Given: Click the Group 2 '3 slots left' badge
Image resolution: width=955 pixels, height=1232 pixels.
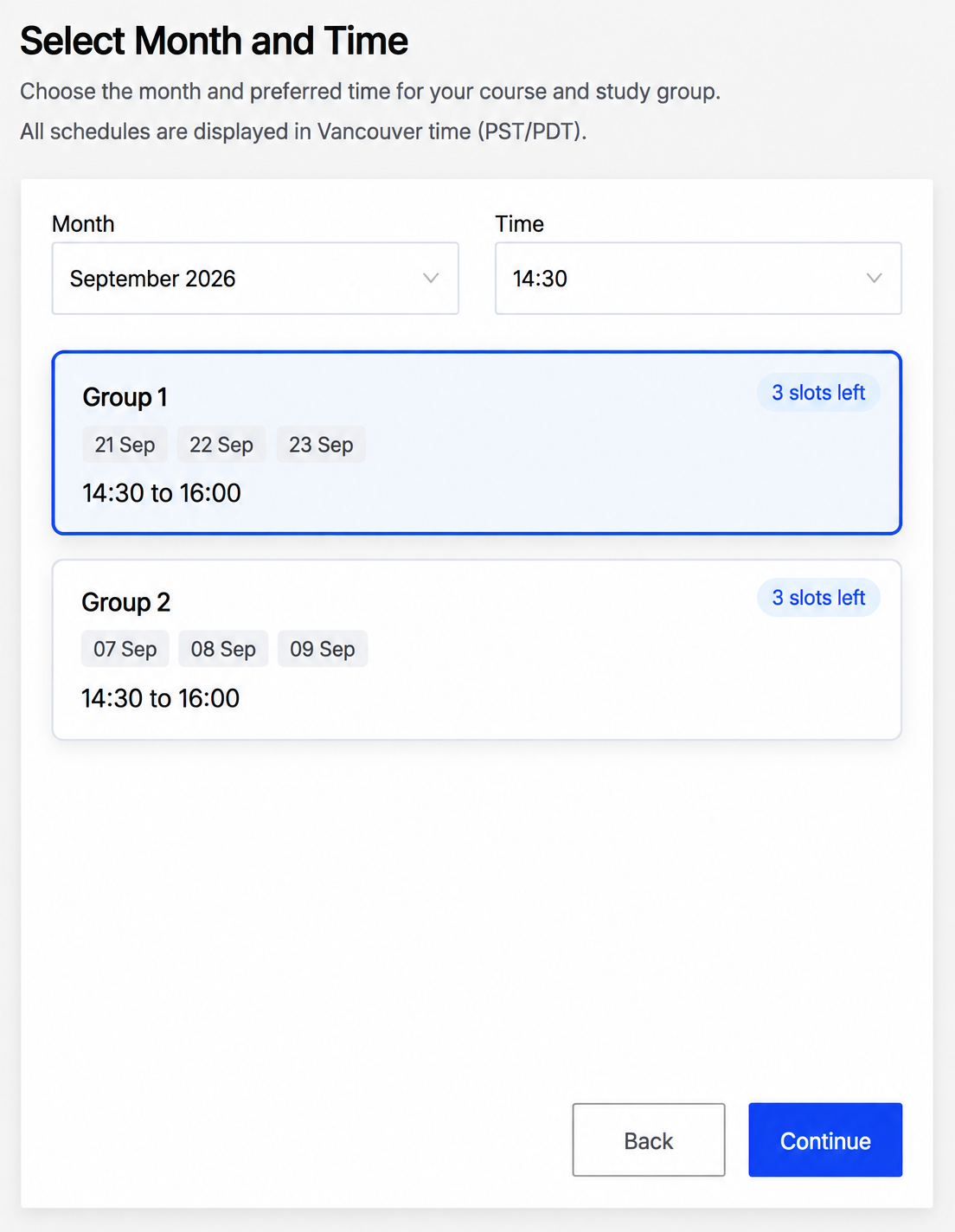Looking at the screenshot, I should [x=818, y=598].
